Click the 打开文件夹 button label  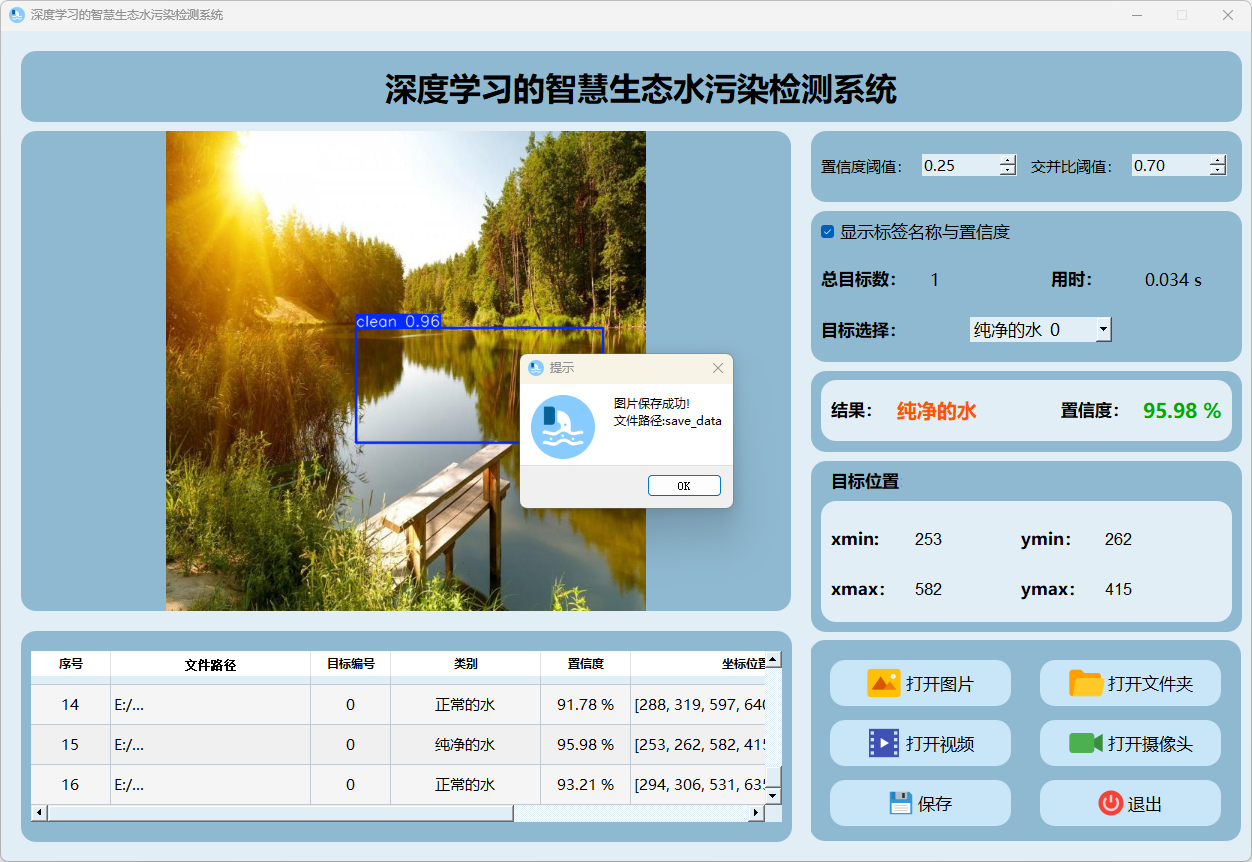click(1150, 685)
